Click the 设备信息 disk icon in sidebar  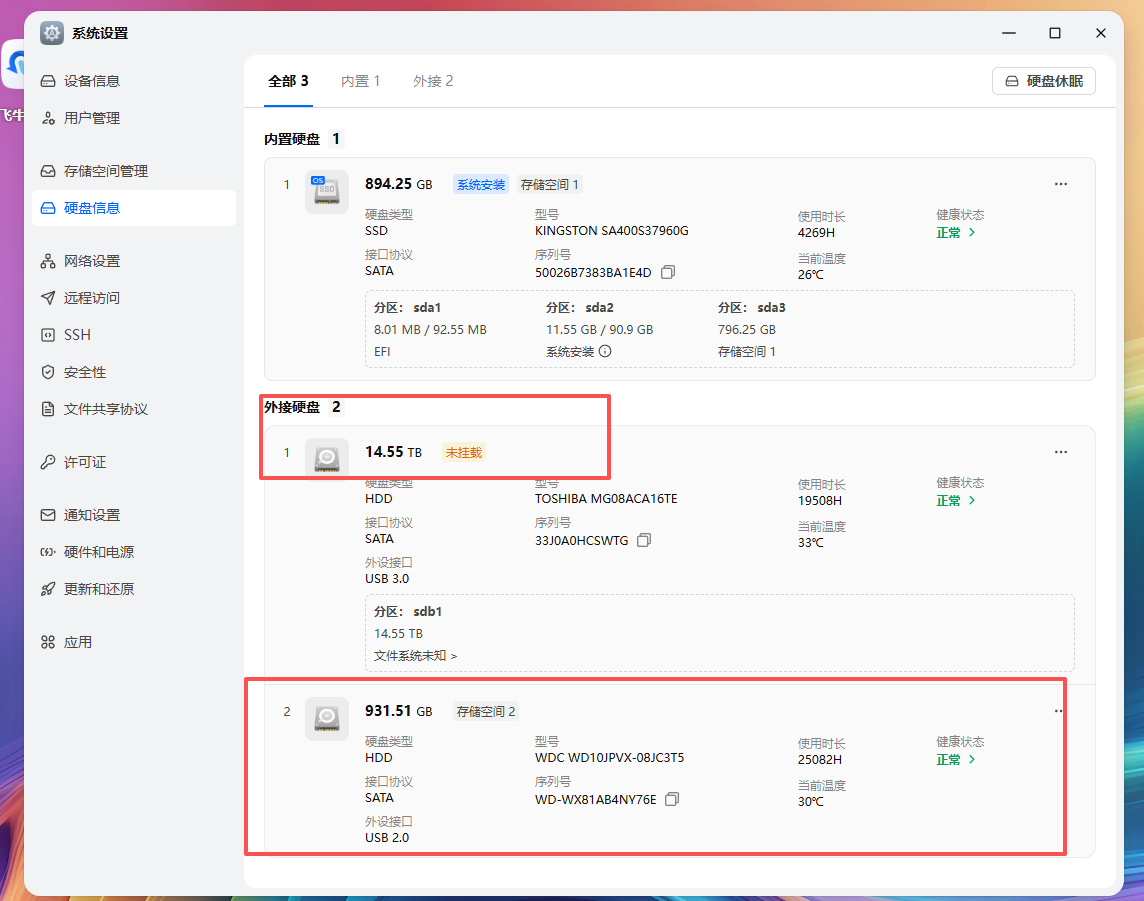[48, 81]
